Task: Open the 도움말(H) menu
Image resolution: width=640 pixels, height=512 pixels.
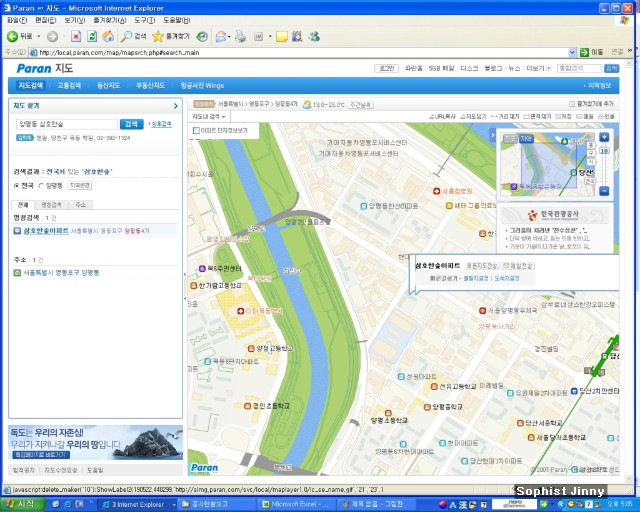Action: 177,20
